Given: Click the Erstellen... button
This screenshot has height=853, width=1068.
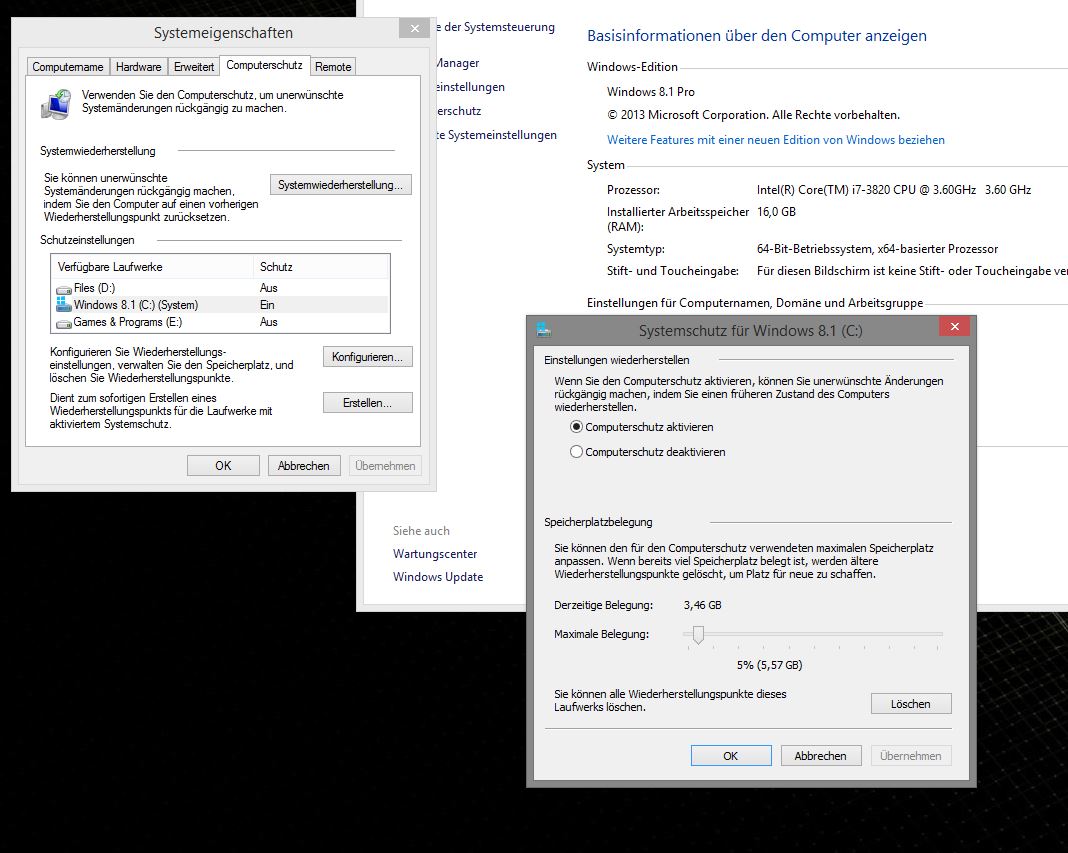Looking at the screenshot, I should click(367, 403).
